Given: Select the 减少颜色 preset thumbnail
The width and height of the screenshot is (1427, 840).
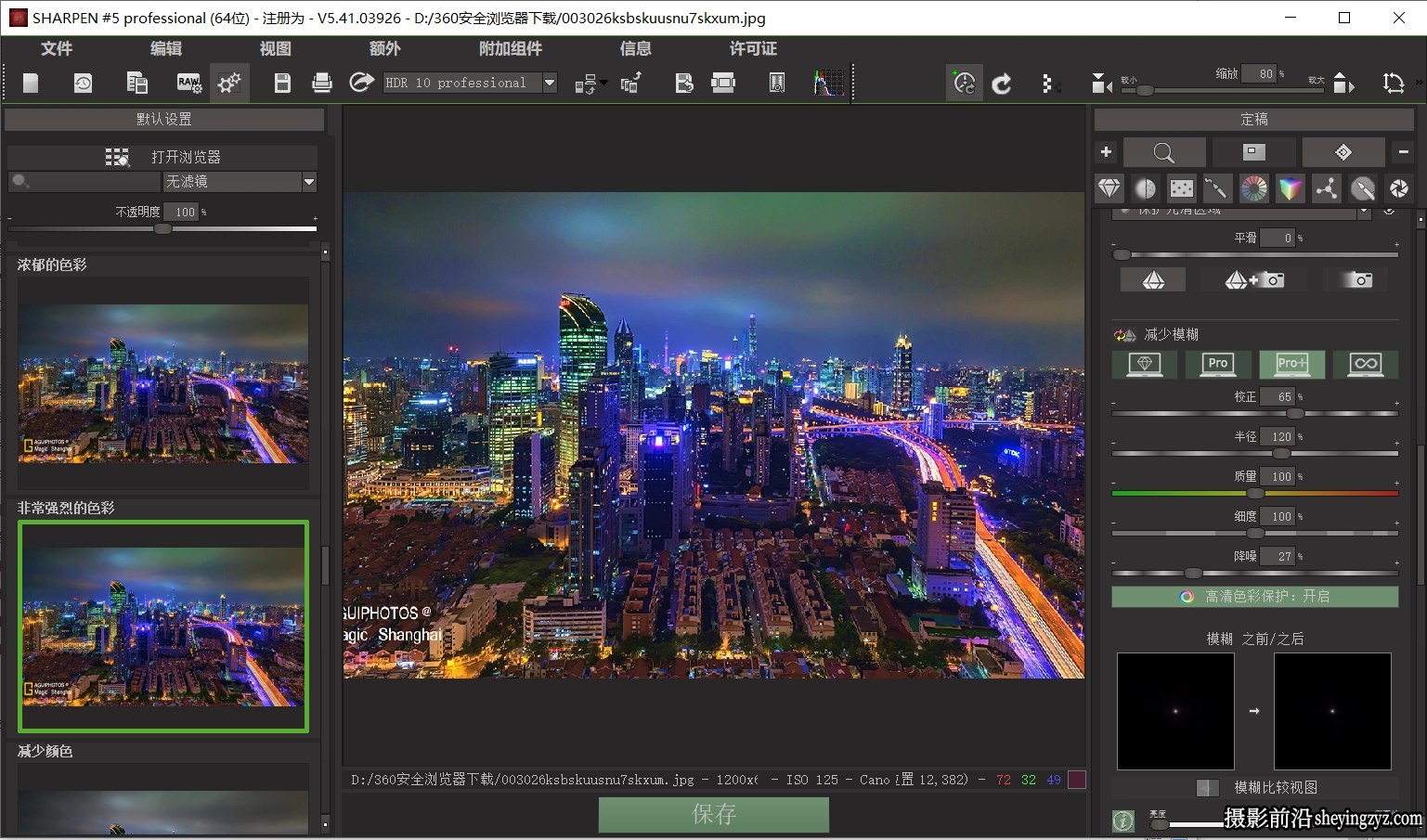Looking at the screenshot, I should pos(163,798).
